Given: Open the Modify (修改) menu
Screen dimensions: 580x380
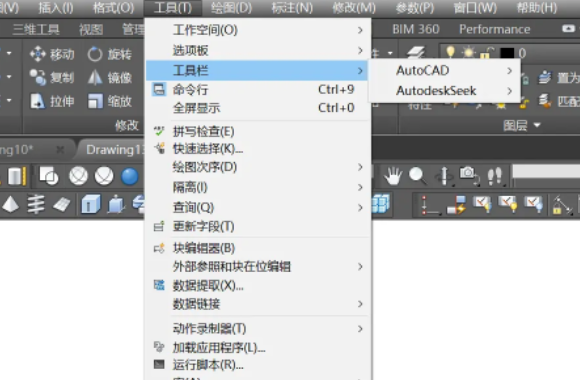Looking at the screenshot, I should coord(354,7).
